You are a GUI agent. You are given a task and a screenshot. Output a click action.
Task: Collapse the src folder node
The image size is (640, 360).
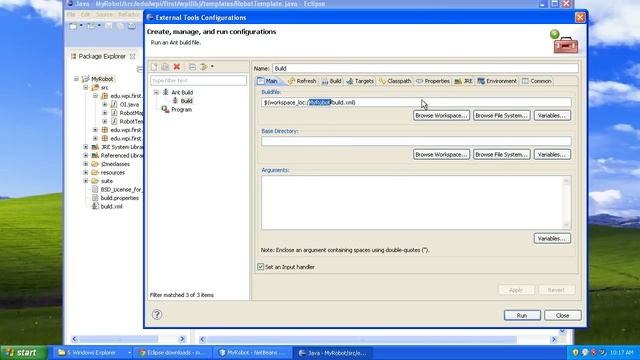point(86,87)
